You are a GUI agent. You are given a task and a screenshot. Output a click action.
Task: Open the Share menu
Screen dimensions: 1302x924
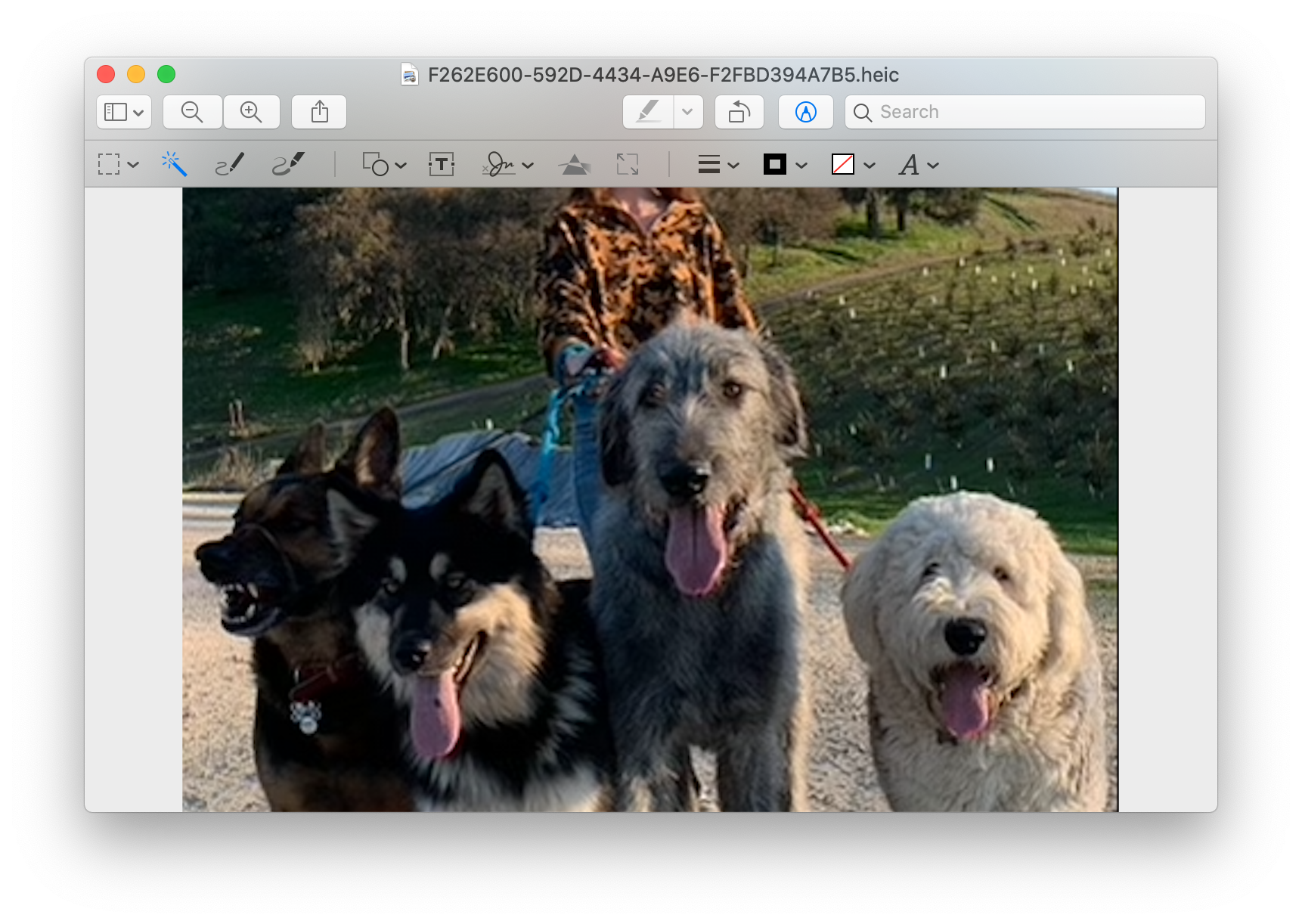[320, 112]
